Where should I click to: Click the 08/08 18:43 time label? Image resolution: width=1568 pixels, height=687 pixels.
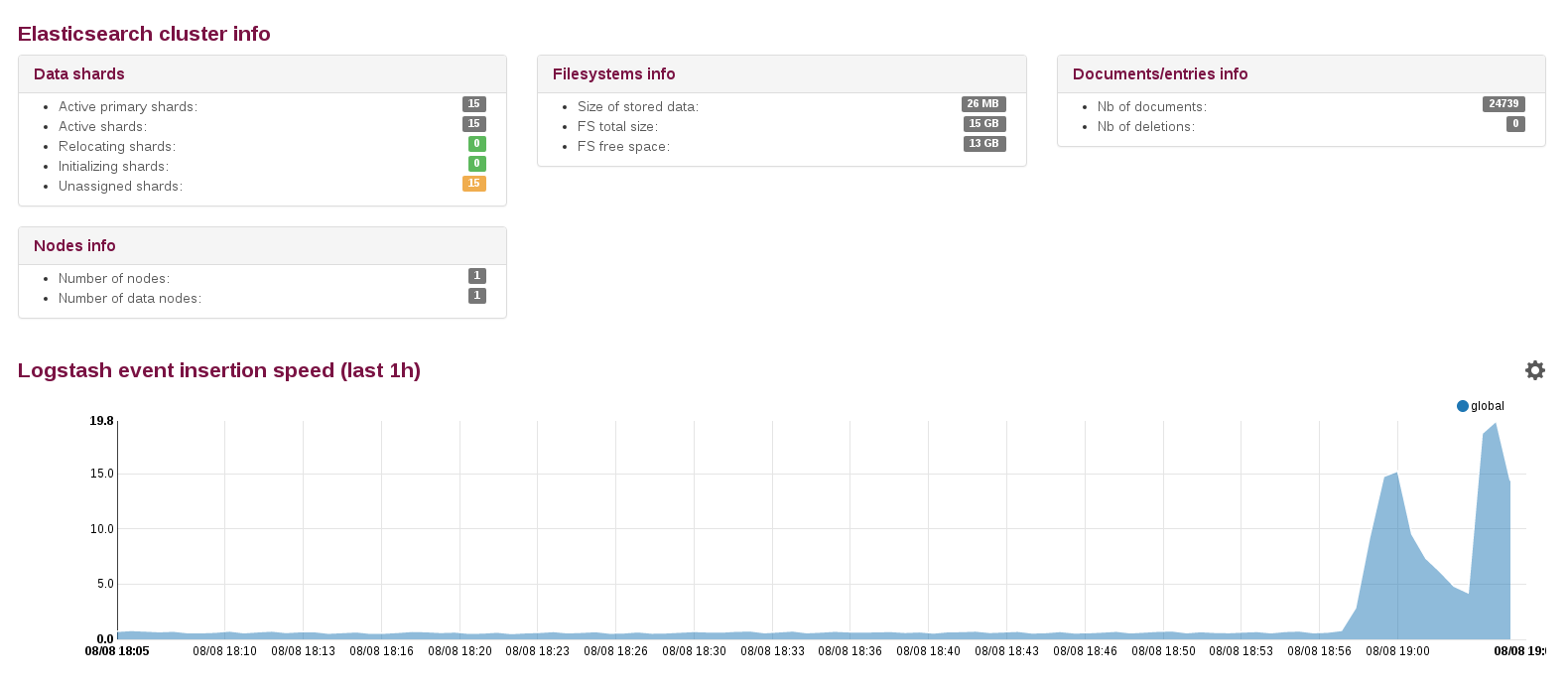pyautogui.click(x=1006, y=651)
